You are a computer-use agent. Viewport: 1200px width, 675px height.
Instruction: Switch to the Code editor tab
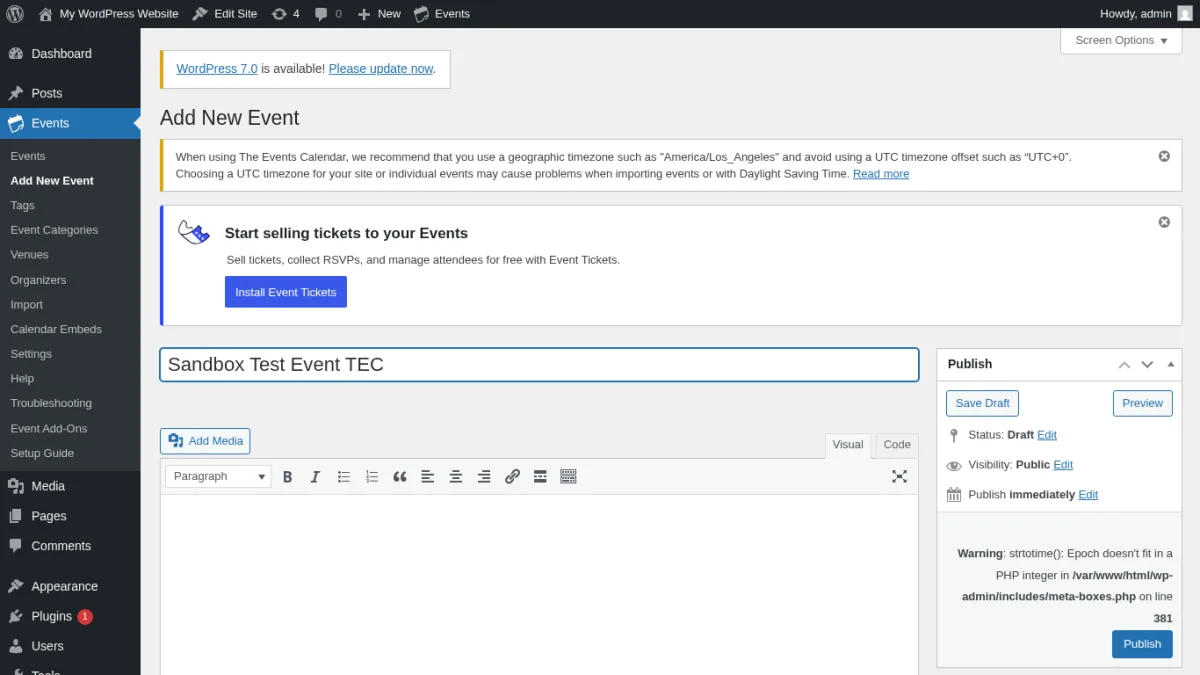coord(897,445)
